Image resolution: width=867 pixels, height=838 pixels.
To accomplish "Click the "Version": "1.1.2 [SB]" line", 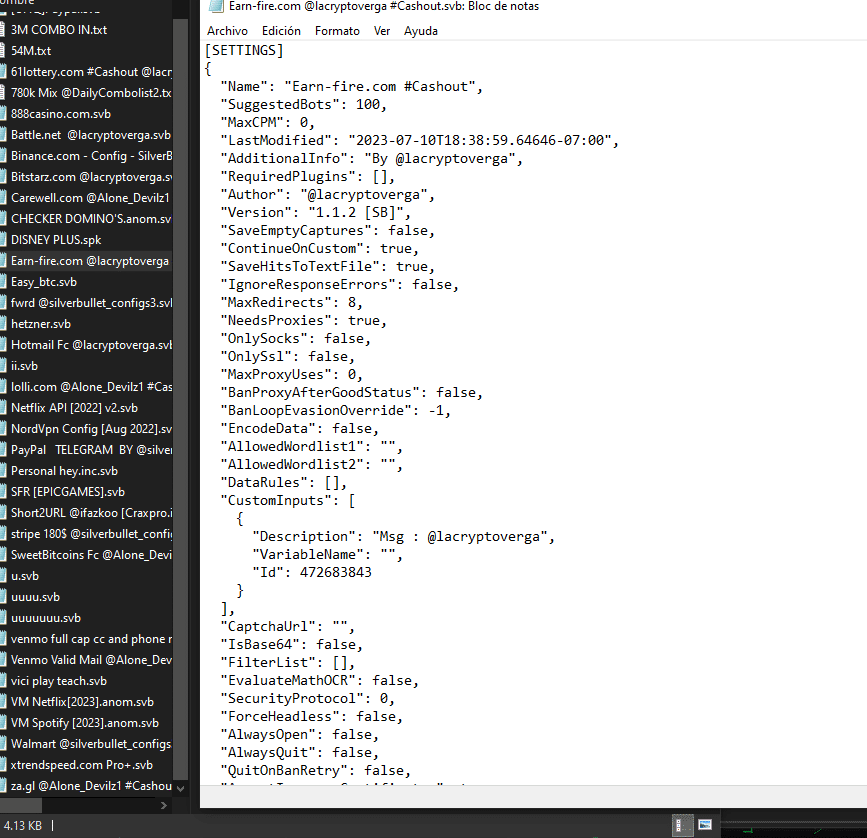I will 316,213.
